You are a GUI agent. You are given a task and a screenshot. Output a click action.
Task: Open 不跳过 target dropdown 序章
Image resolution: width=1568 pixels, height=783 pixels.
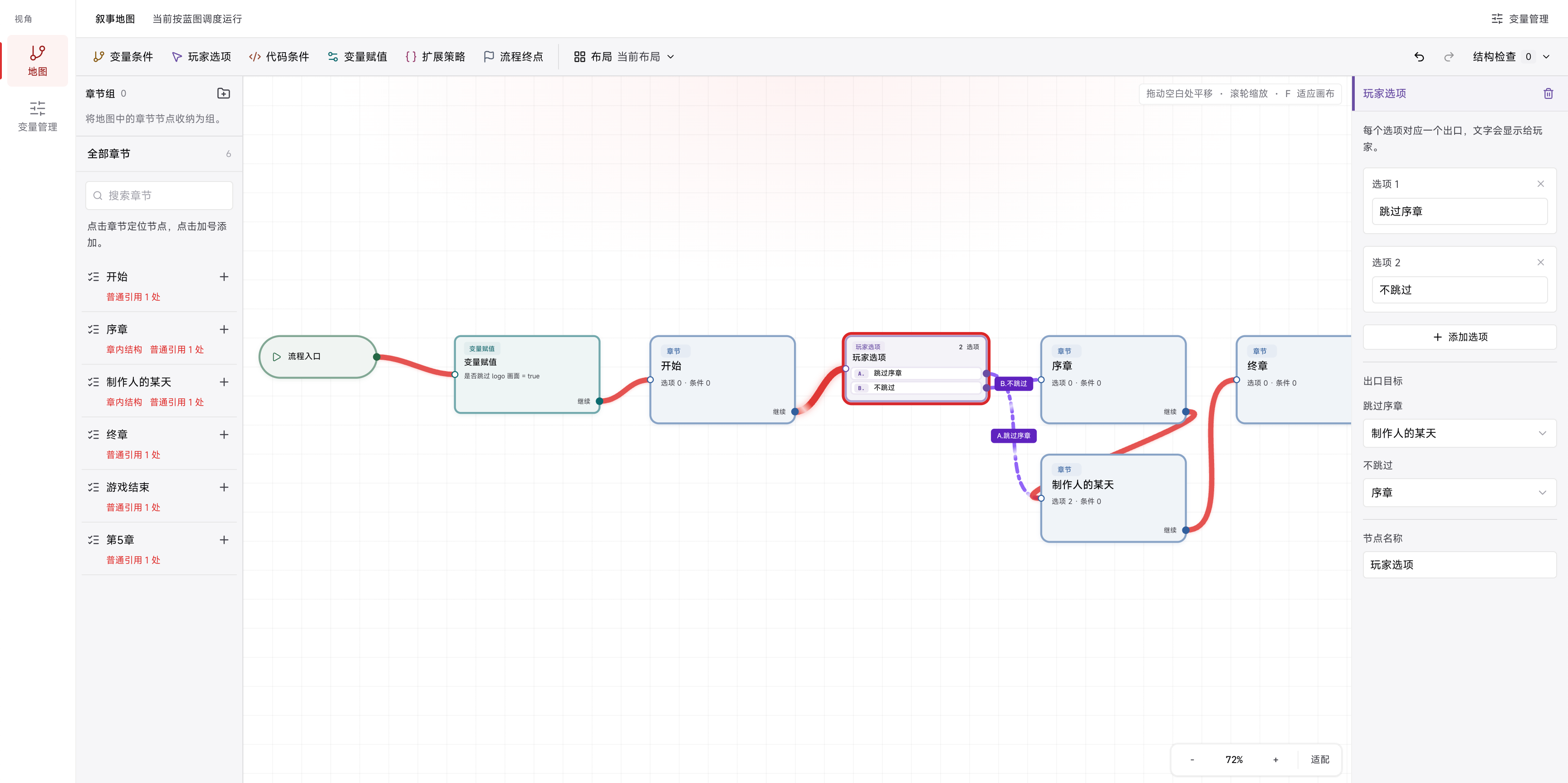[x=1459, y=493]
